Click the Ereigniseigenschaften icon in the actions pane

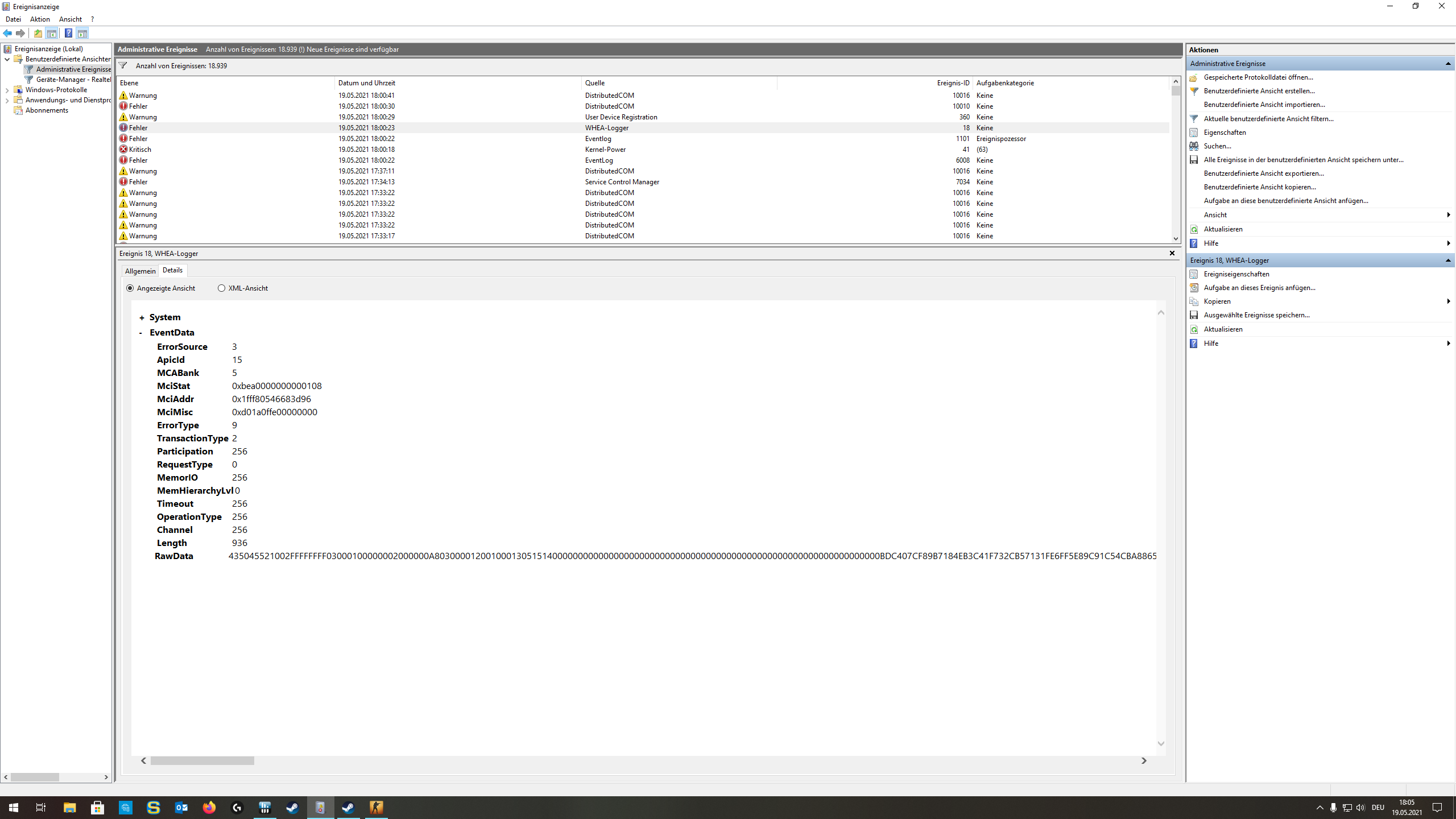pyautogui.click(x=1194, y=274)
